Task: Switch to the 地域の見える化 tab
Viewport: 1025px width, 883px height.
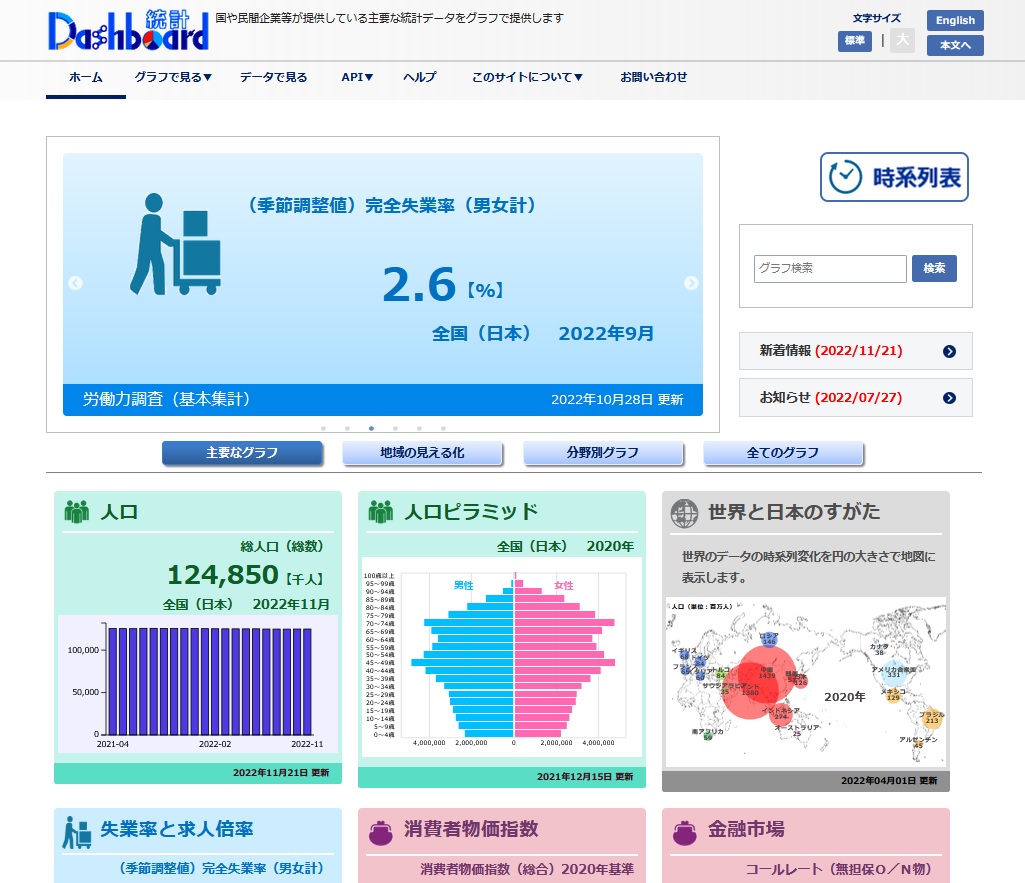Action: coord(422,453)
